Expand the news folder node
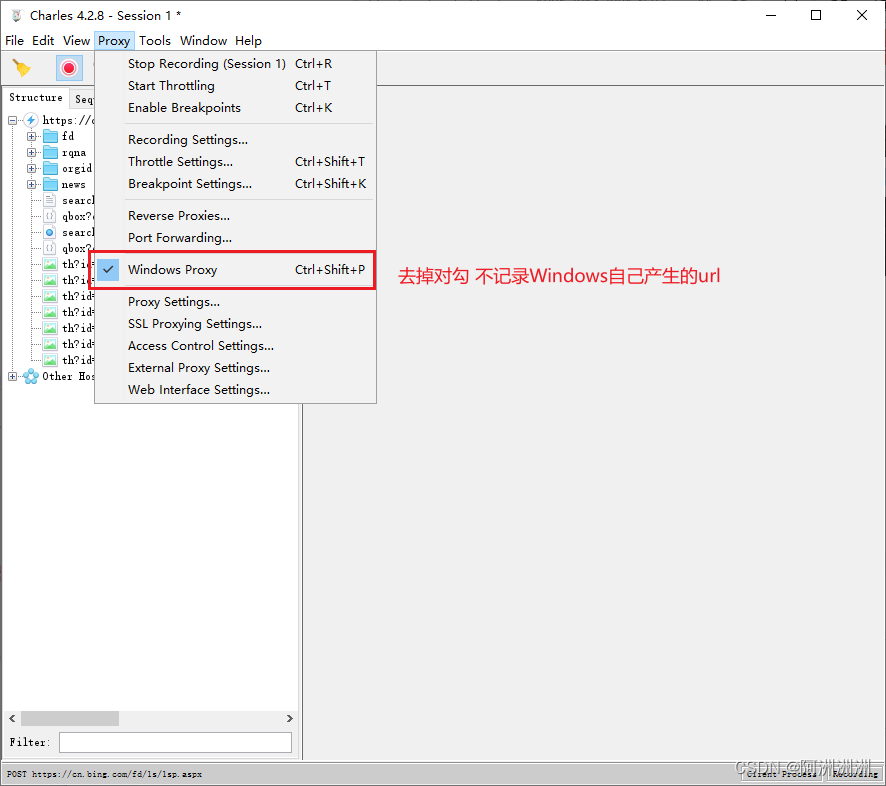This screenshot has width=886, height=786. (32, 184)
